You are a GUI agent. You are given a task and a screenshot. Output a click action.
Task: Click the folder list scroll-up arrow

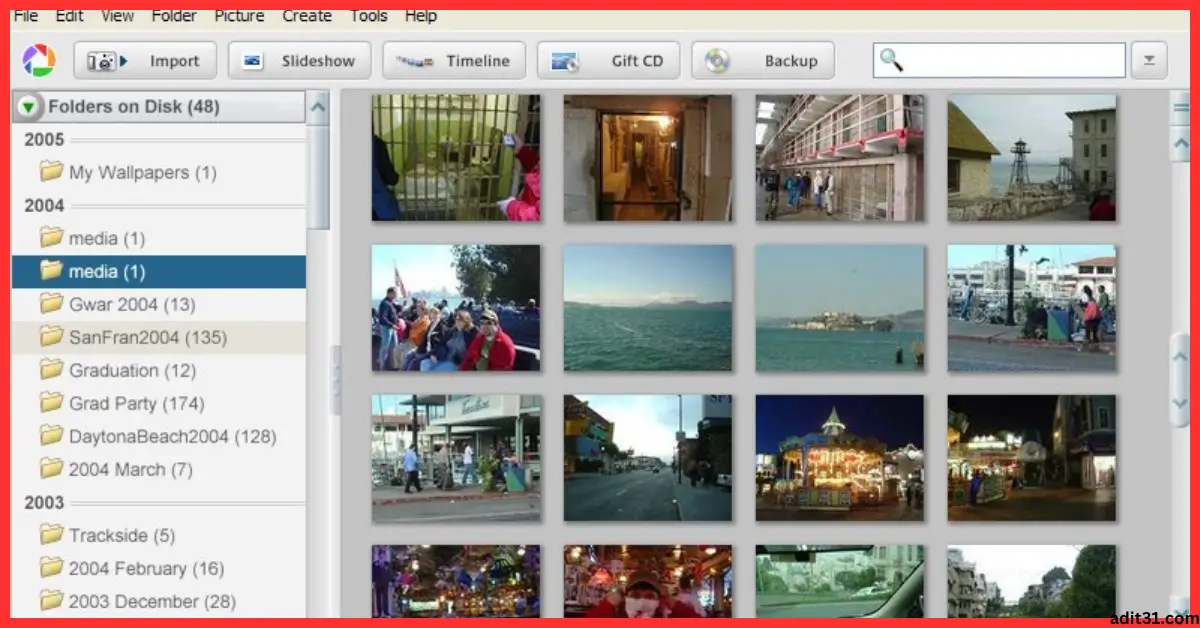318,107
